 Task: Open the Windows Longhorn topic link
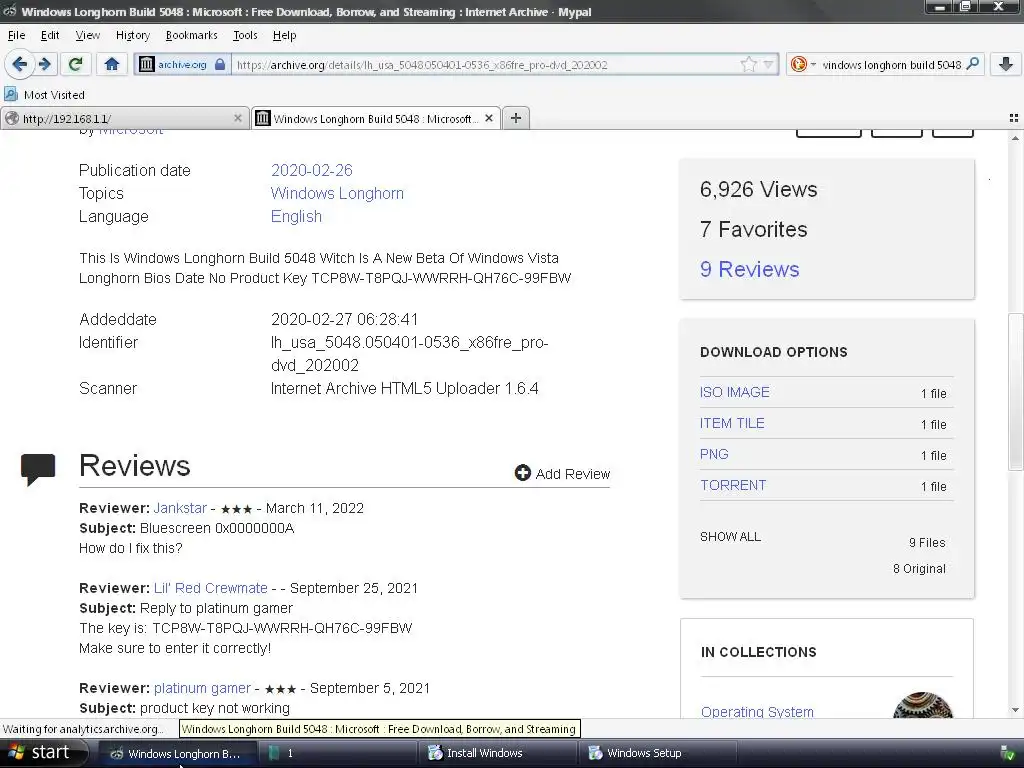pos(337,193)
